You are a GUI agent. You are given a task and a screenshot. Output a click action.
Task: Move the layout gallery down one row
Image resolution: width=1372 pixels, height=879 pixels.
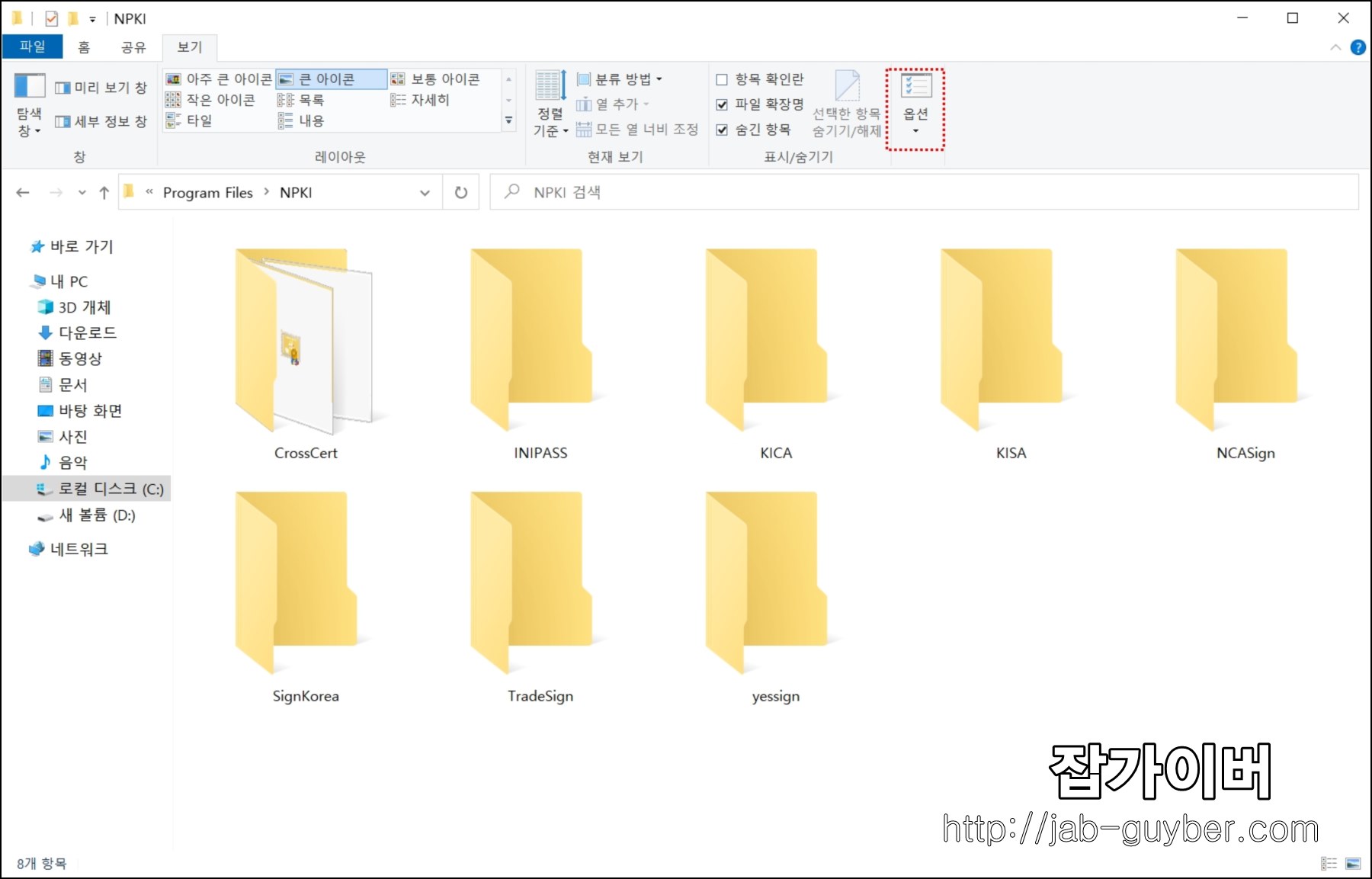pos(509,100)
